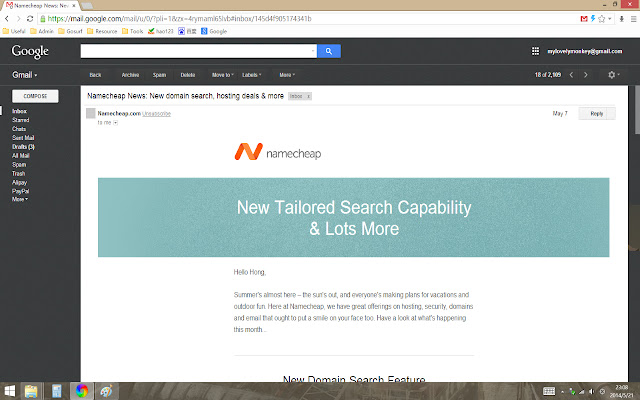Screen dimensions: 640x400
Task: Open the PayPal label
Action: [20, 191]
